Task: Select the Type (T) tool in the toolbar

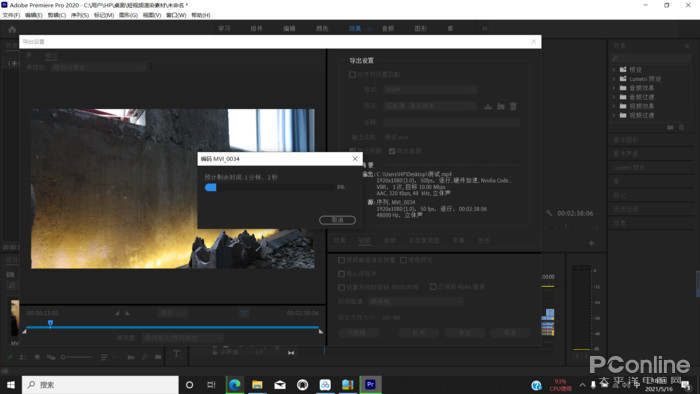Action: 177,354
